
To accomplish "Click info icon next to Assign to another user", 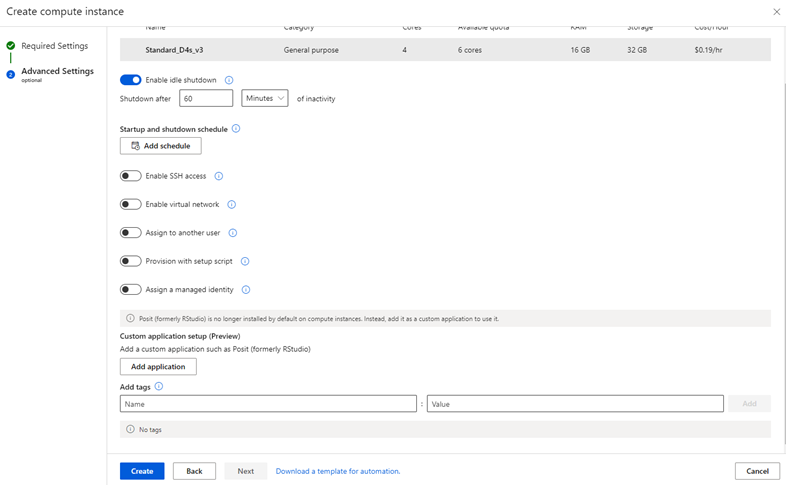I will [233, 233].
